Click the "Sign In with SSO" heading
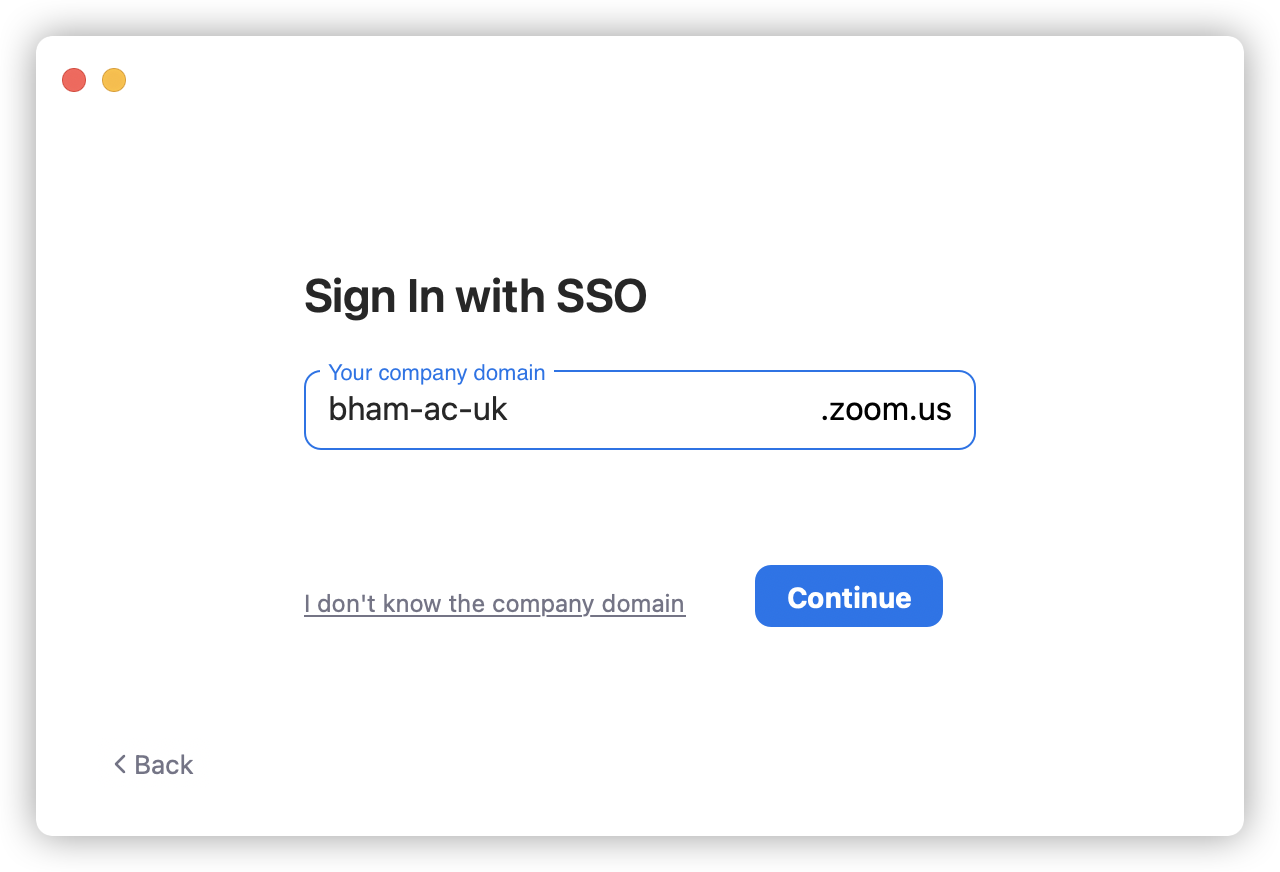The height and width of the screenshot is (872, 1280). point(475,296)
